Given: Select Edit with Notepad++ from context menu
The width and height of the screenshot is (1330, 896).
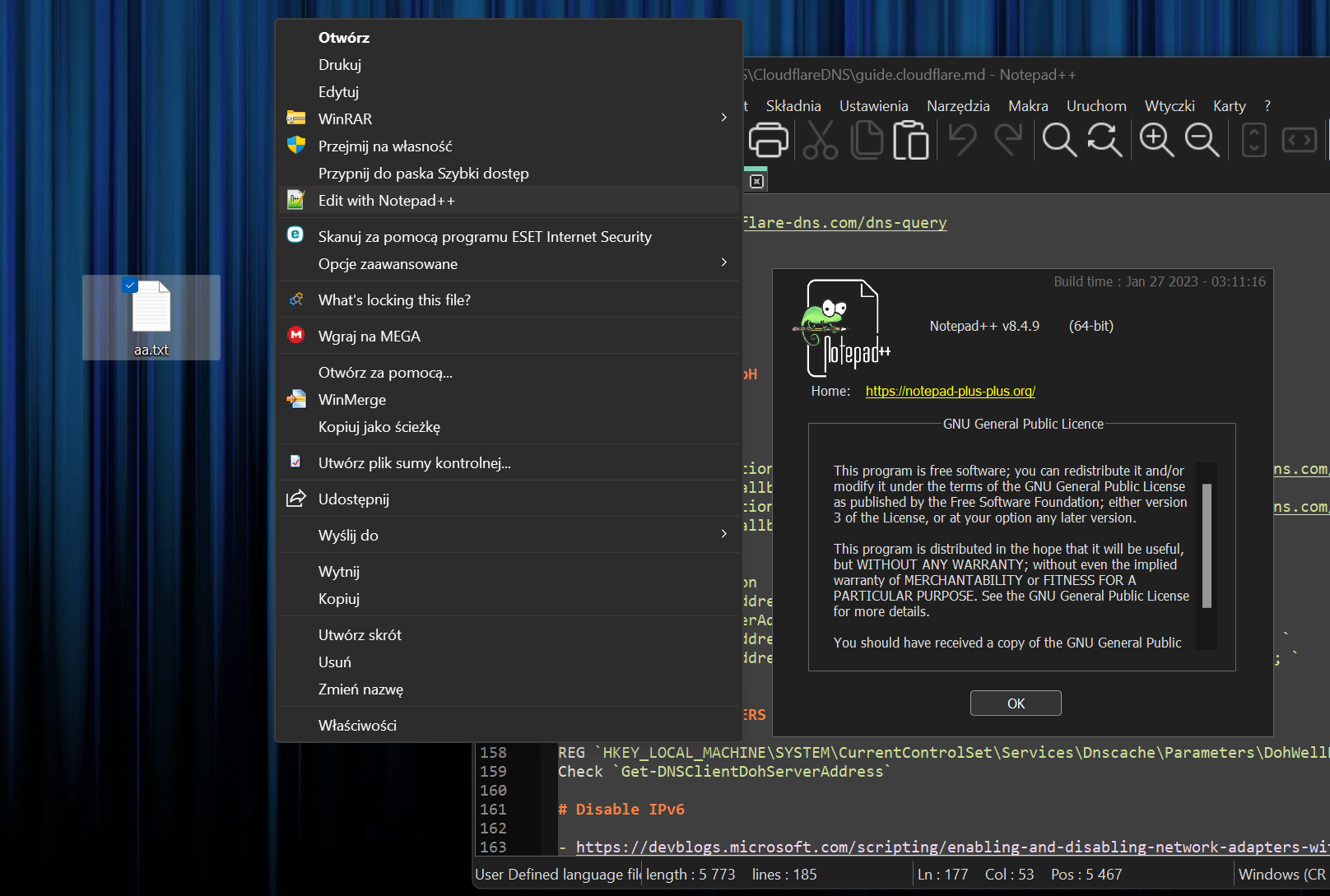Looking at the screenshot, I should click(385, 200).
